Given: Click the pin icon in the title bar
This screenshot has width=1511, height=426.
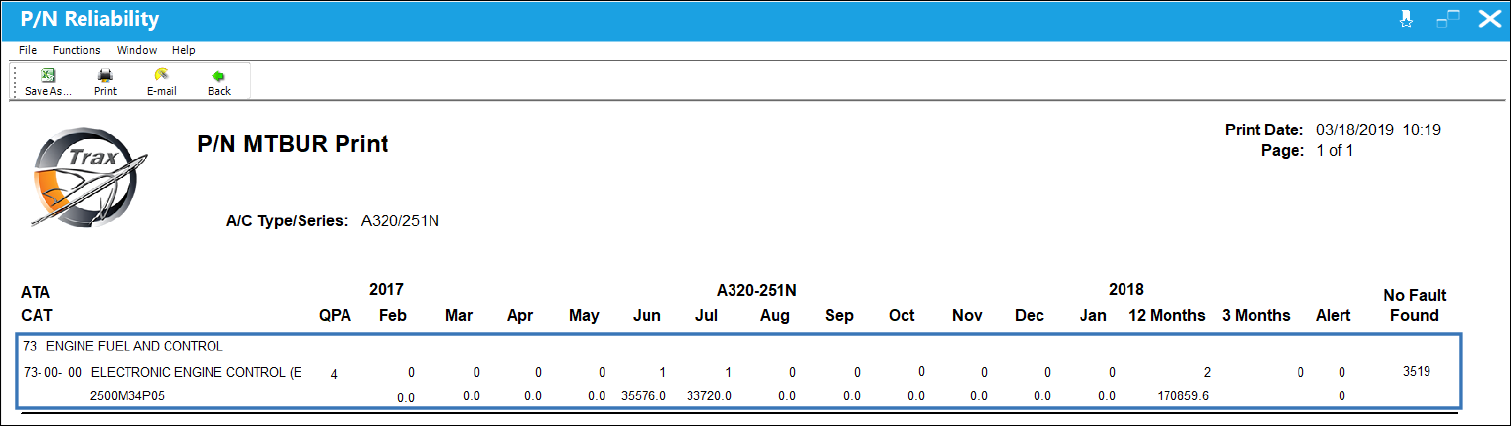Looking at the screenshot, I should point(1406,19).
